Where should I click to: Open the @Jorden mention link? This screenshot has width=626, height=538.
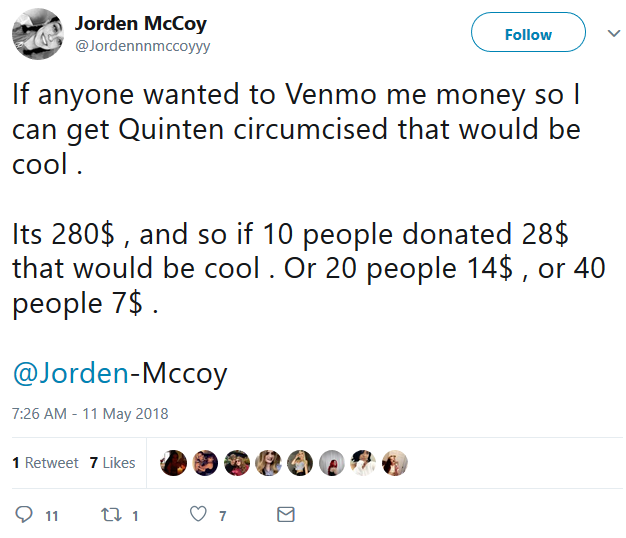pos(71,374)
